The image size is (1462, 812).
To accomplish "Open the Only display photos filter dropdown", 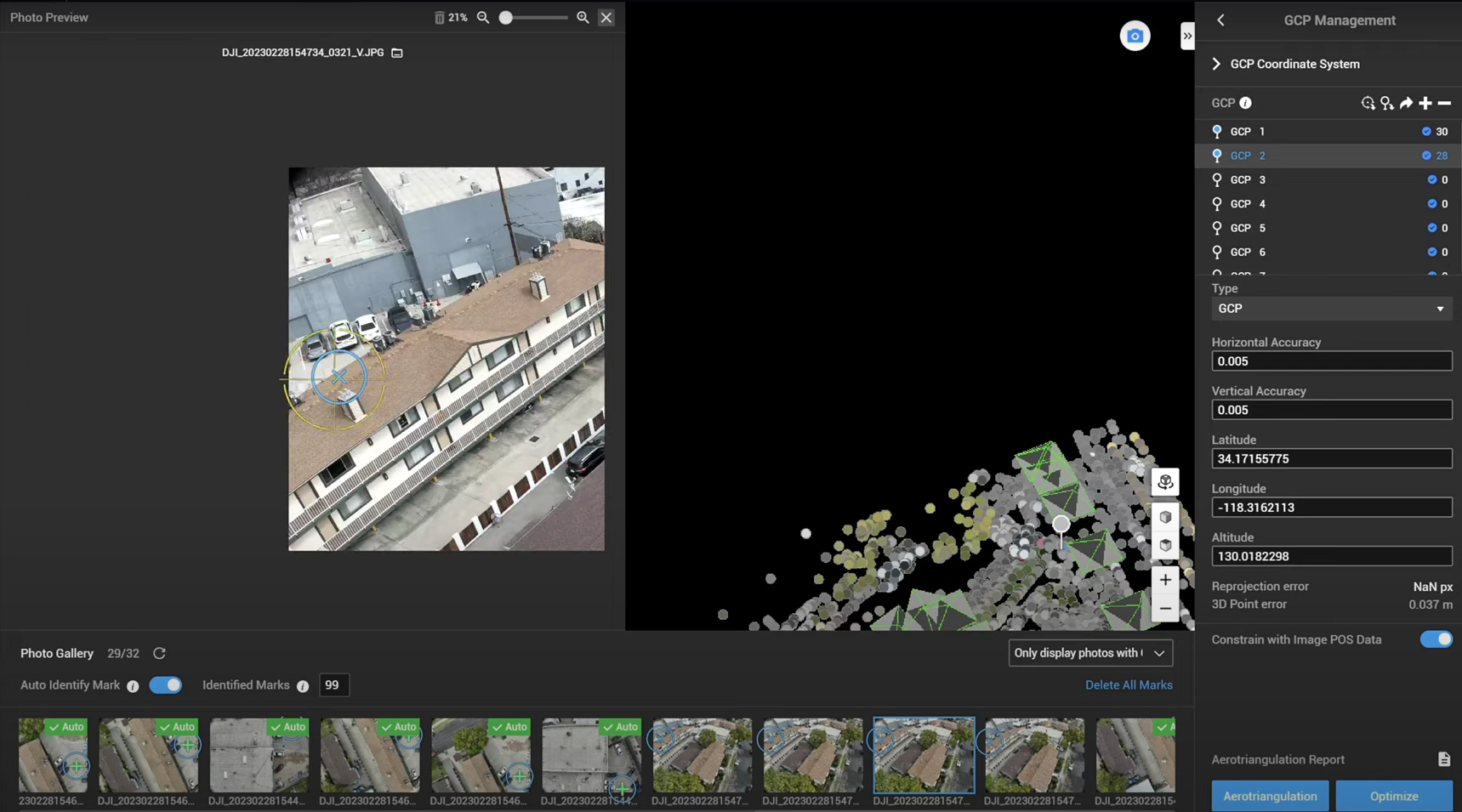I will [1090, 653].
